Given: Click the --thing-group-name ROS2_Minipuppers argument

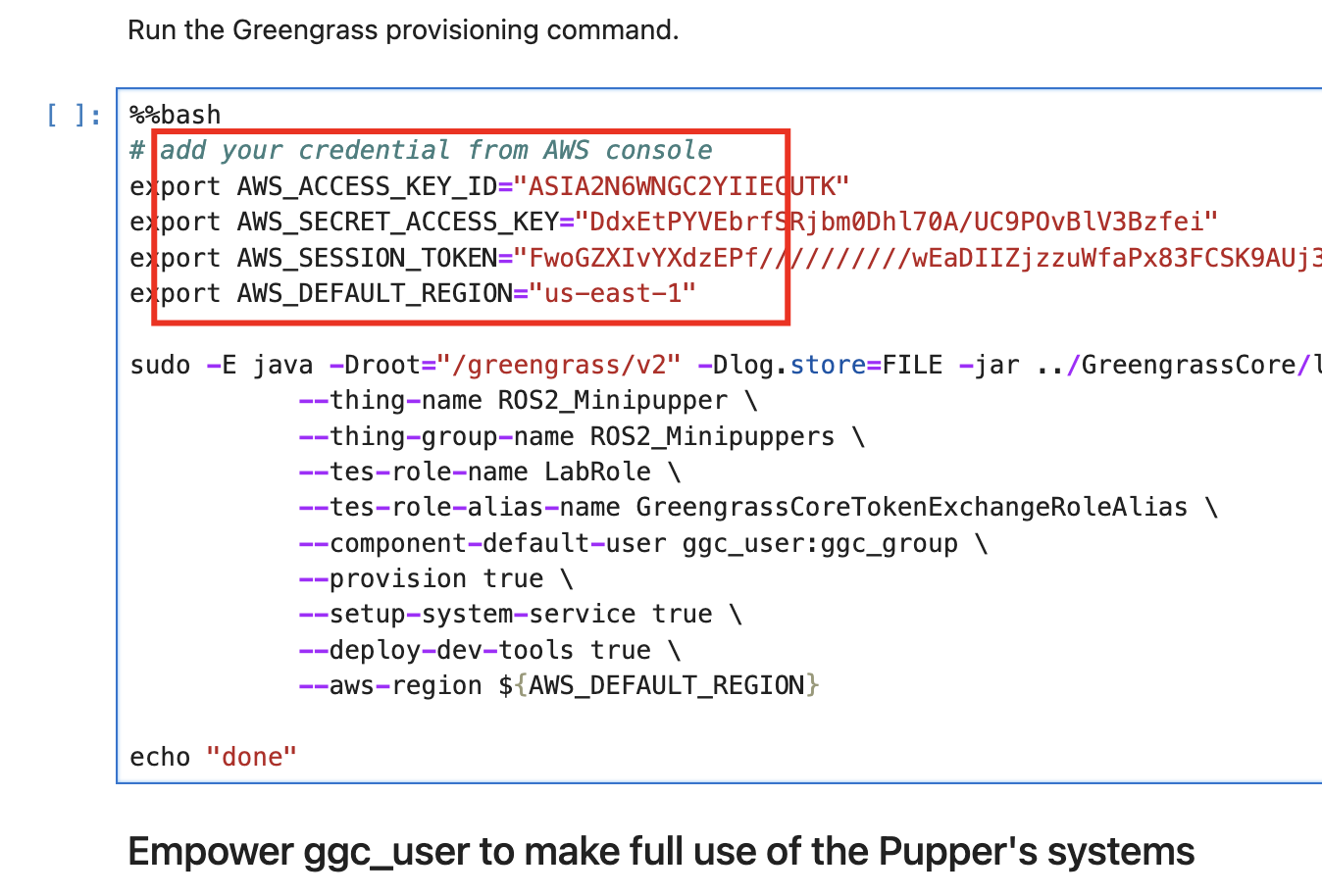Looking at the screenshot, I should [579, 435].
